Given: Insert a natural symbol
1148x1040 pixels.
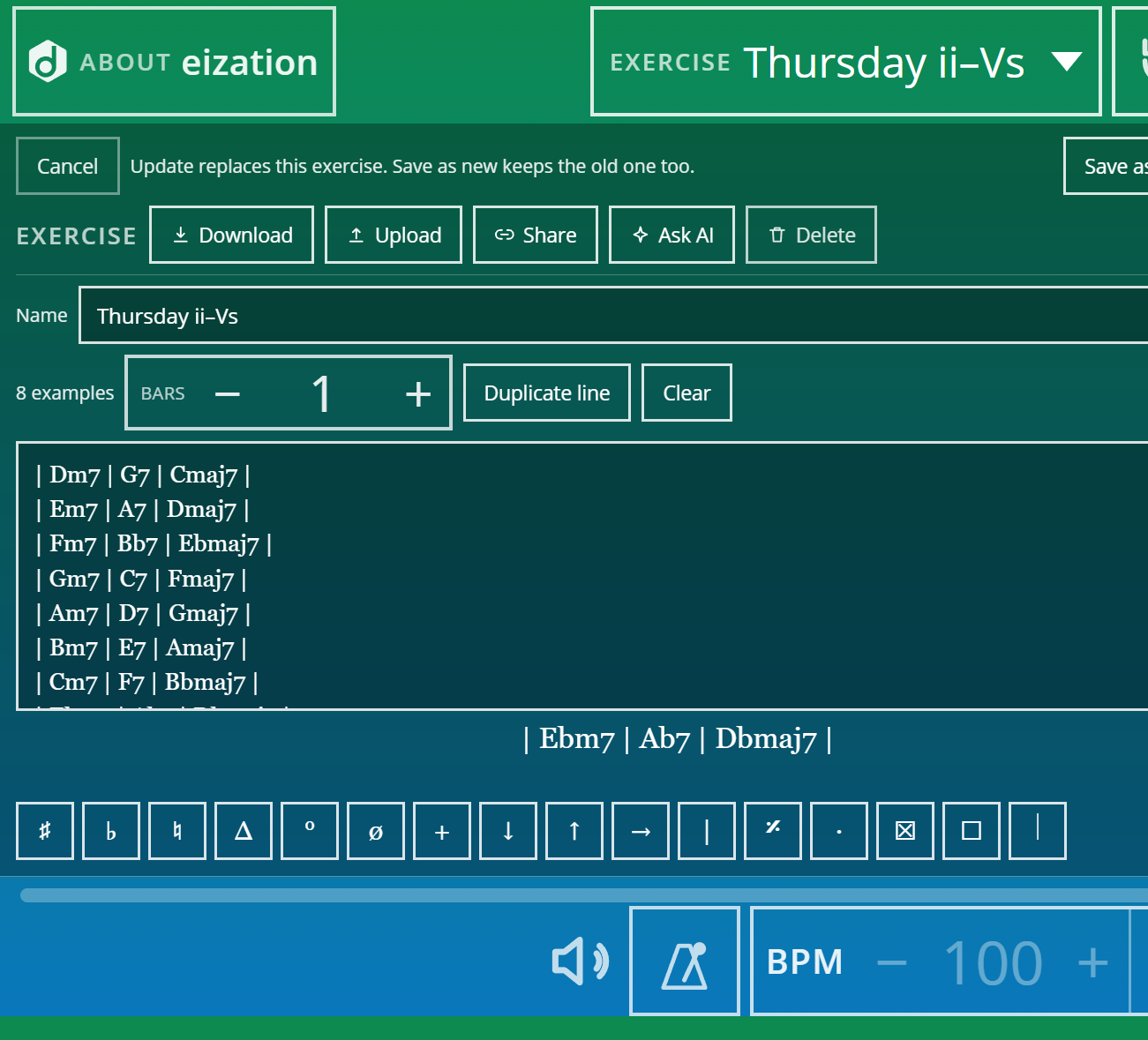Looking at the screenshot, I should [177, 830].
